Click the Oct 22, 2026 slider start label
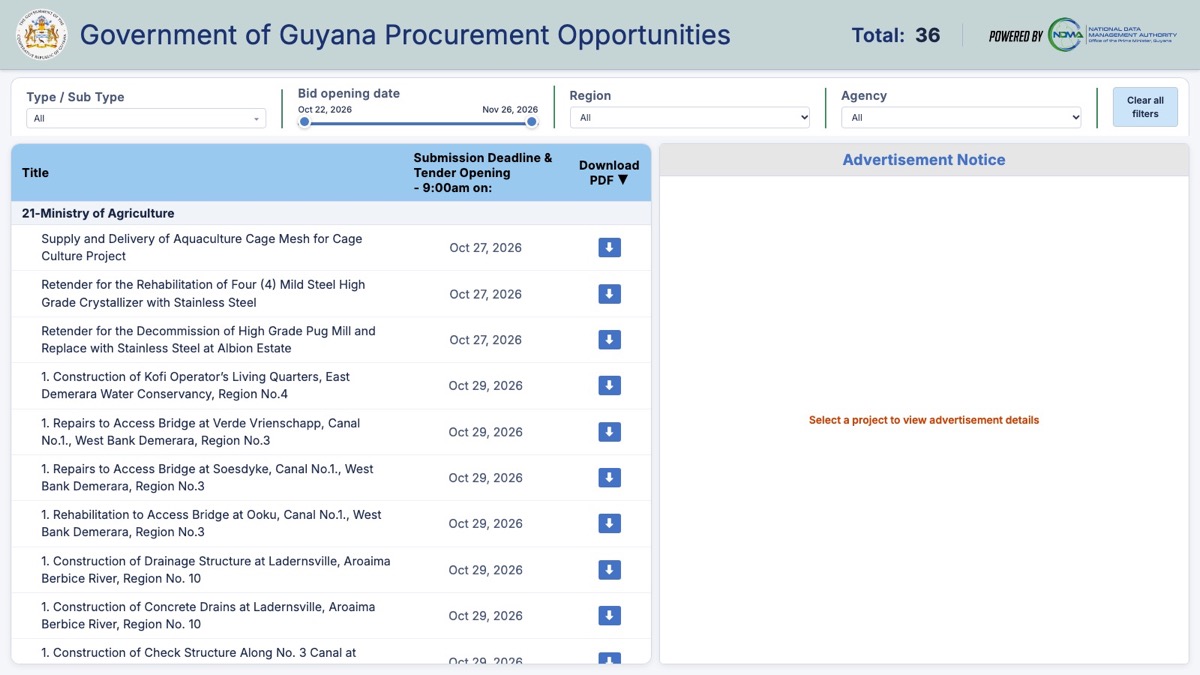Viewport: 1200px width, 675px height. 325,110
